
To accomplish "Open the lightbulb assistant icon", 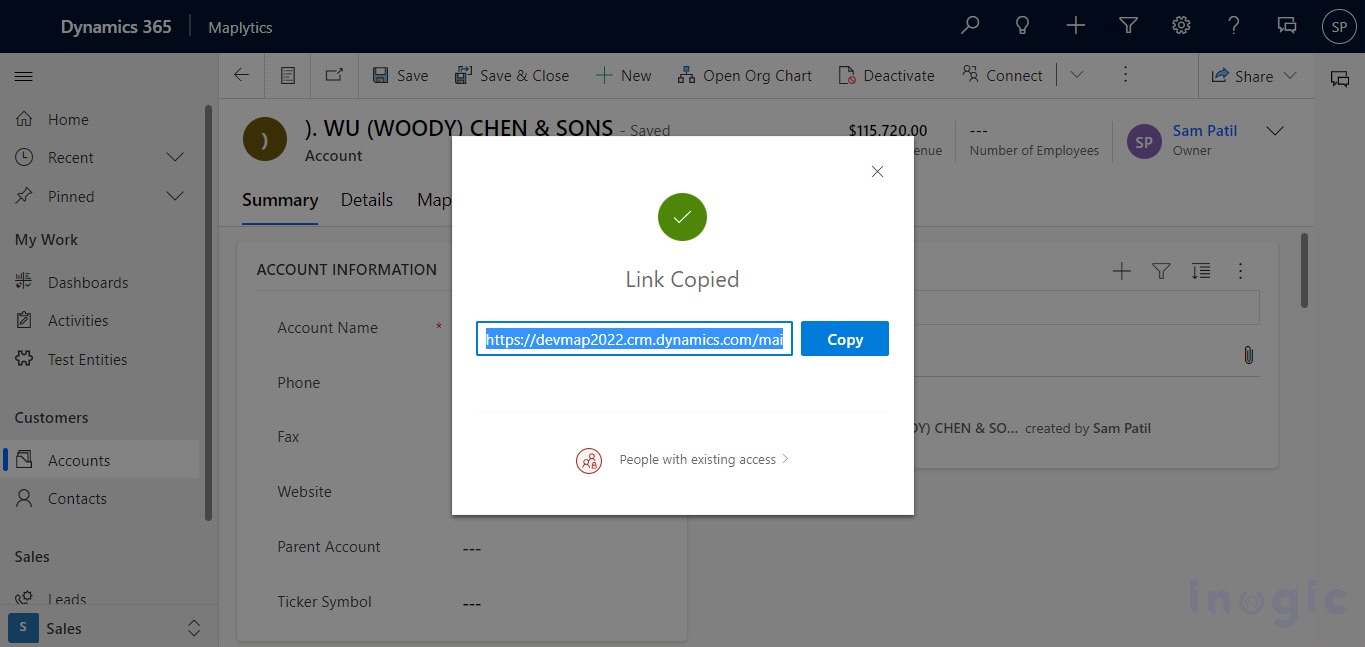I will pyautogui.click(x=1022, y=26).
